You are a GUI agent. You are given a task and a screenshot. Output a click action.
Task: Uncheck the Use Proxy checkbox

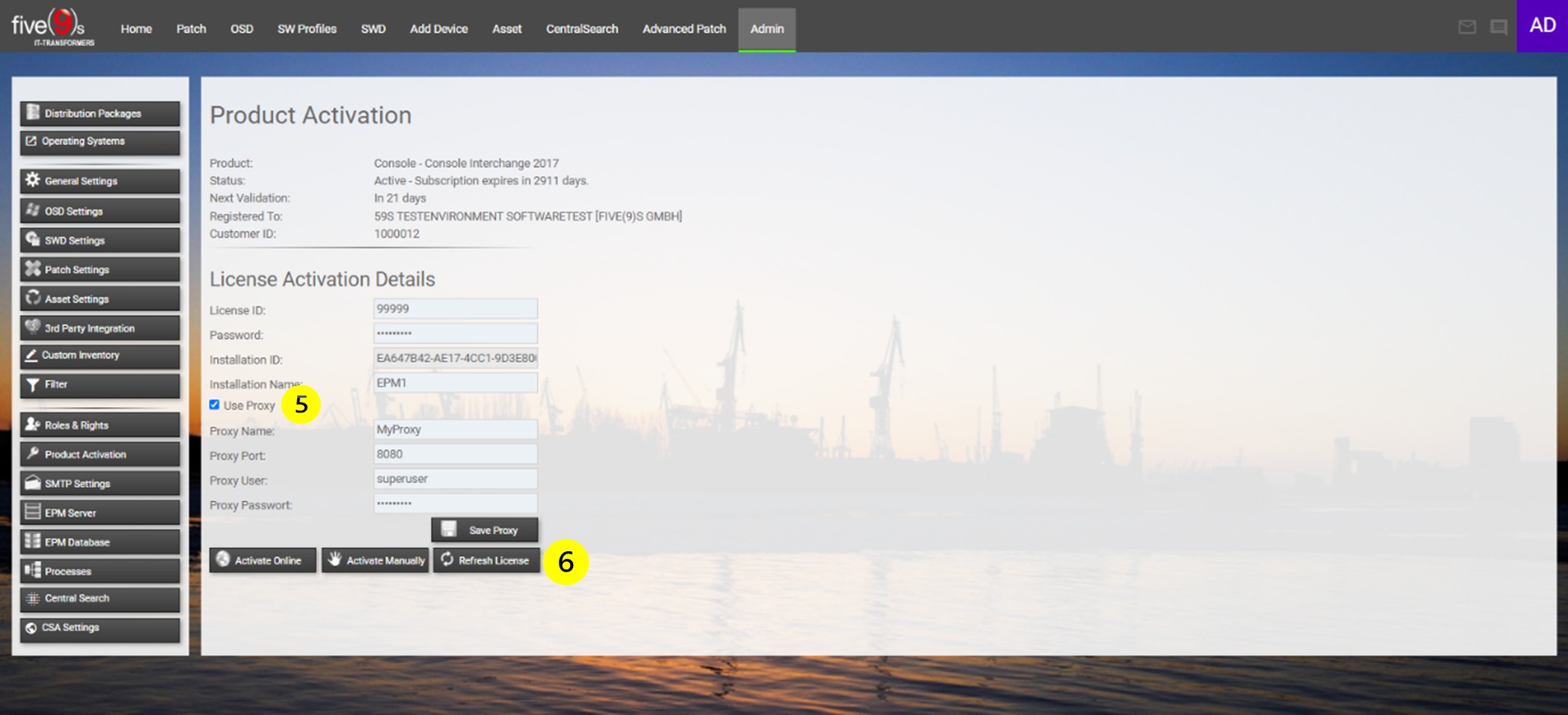point(215,405)
